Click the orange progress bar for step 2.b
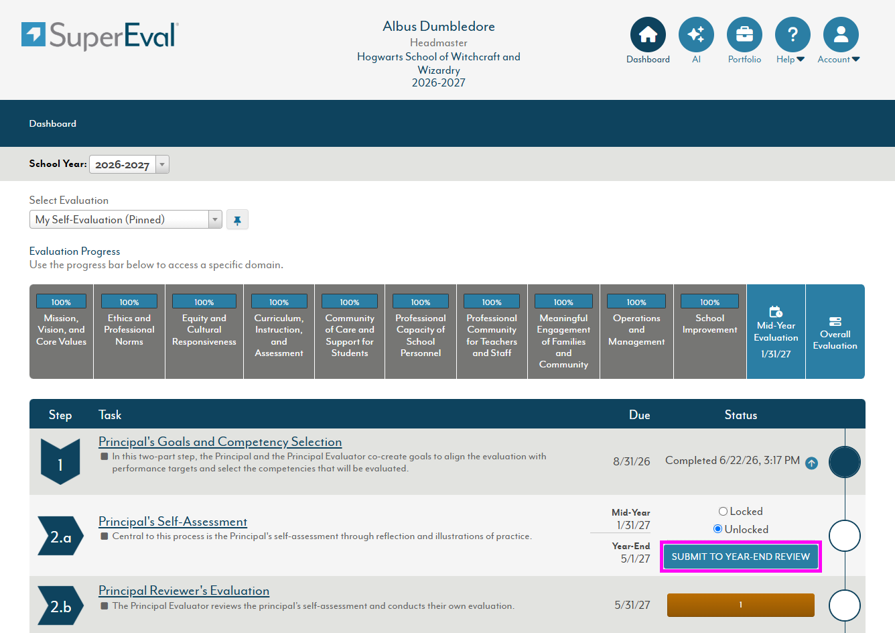The height and width of the screenshot is (633, 895). pos(741,605)
